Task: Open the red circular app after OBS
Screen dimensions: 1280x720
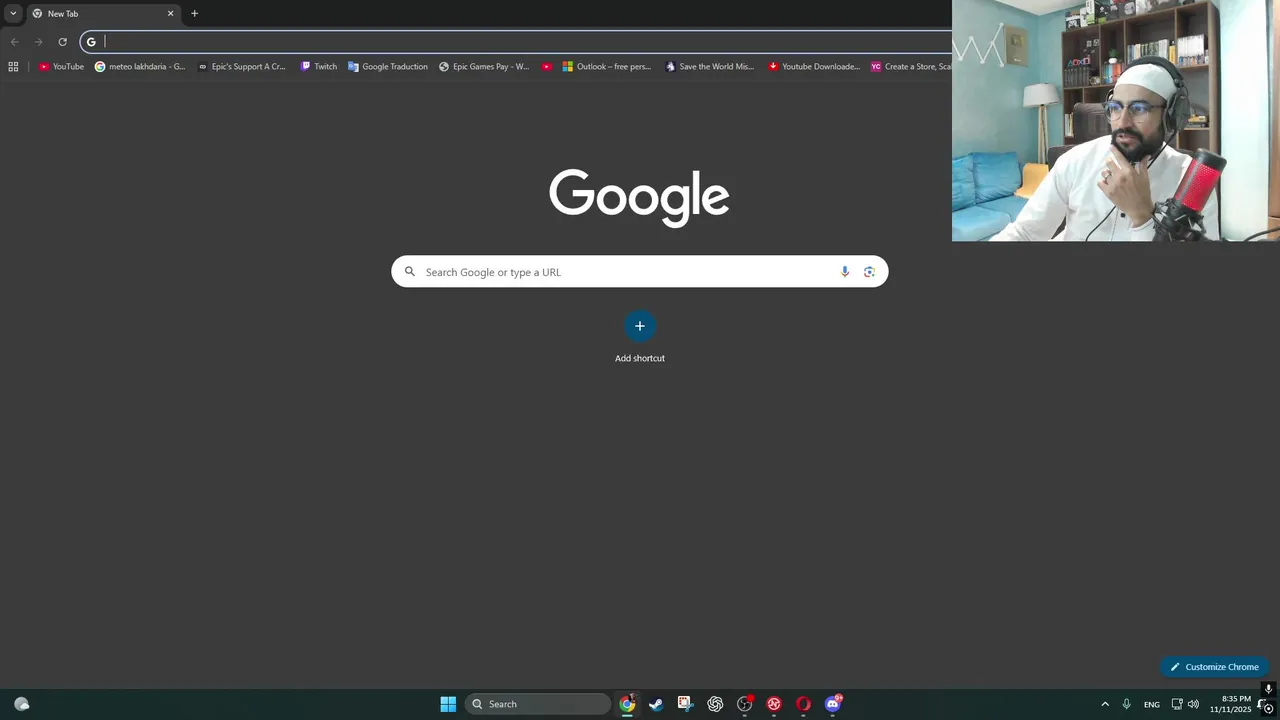Action: pos(774,704)
